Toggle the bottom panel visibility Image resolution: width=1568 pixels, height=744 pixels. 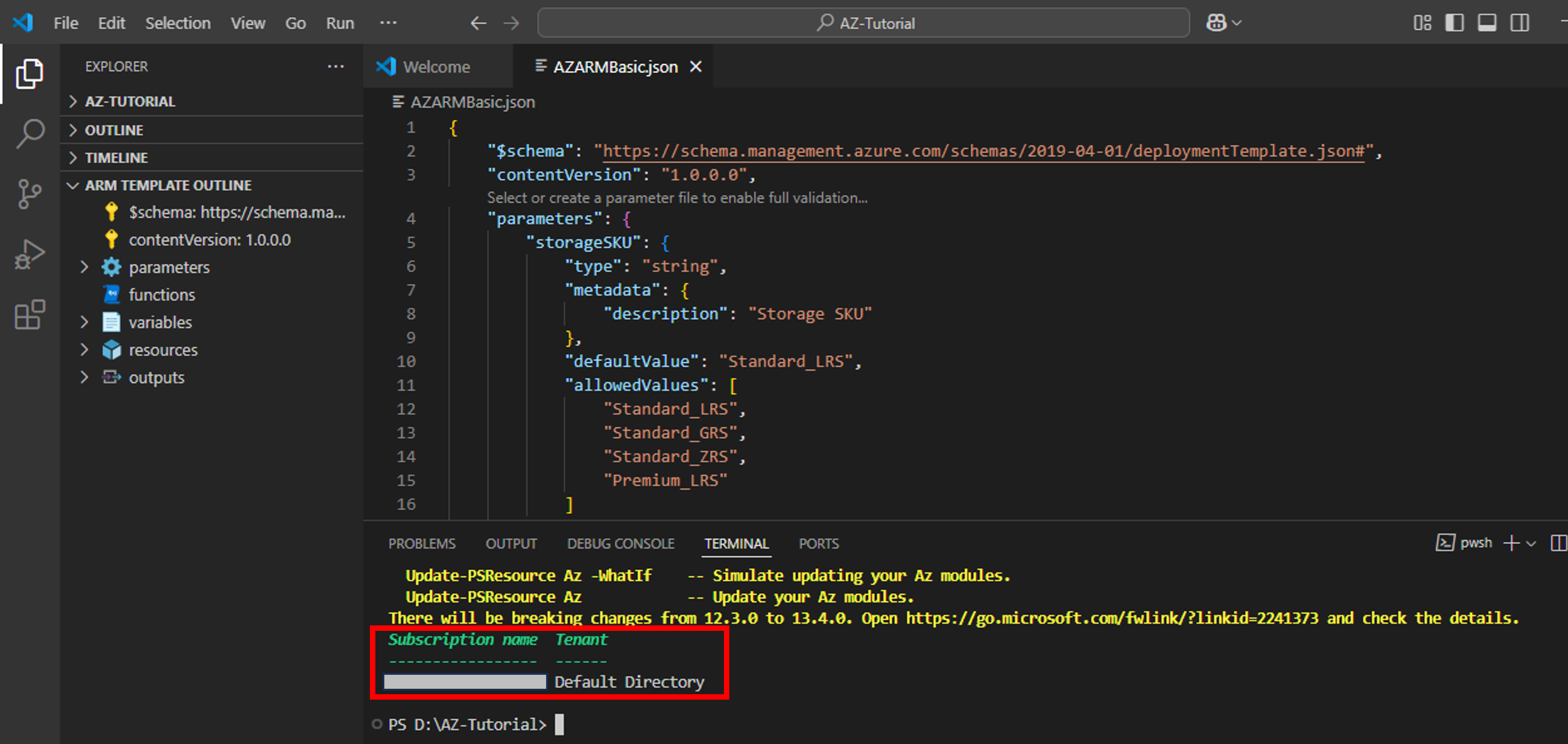point(1486,23)
